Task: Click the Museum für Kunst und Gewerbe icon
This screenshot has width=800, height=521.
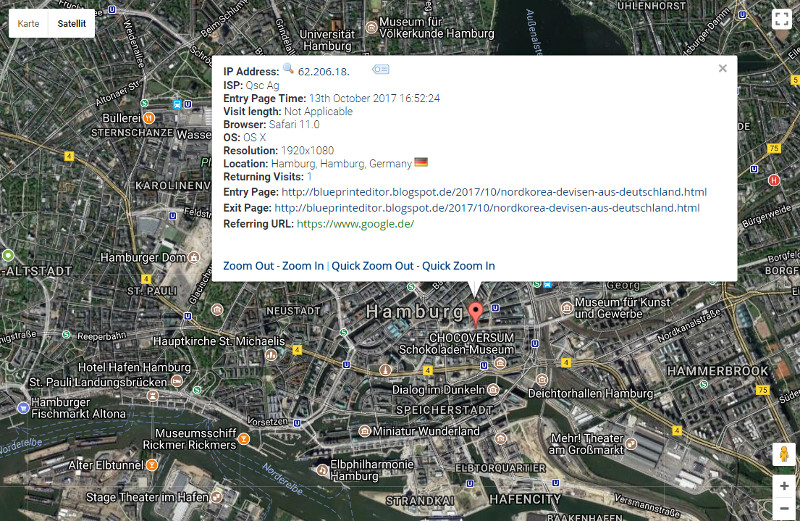Action: 567,308
